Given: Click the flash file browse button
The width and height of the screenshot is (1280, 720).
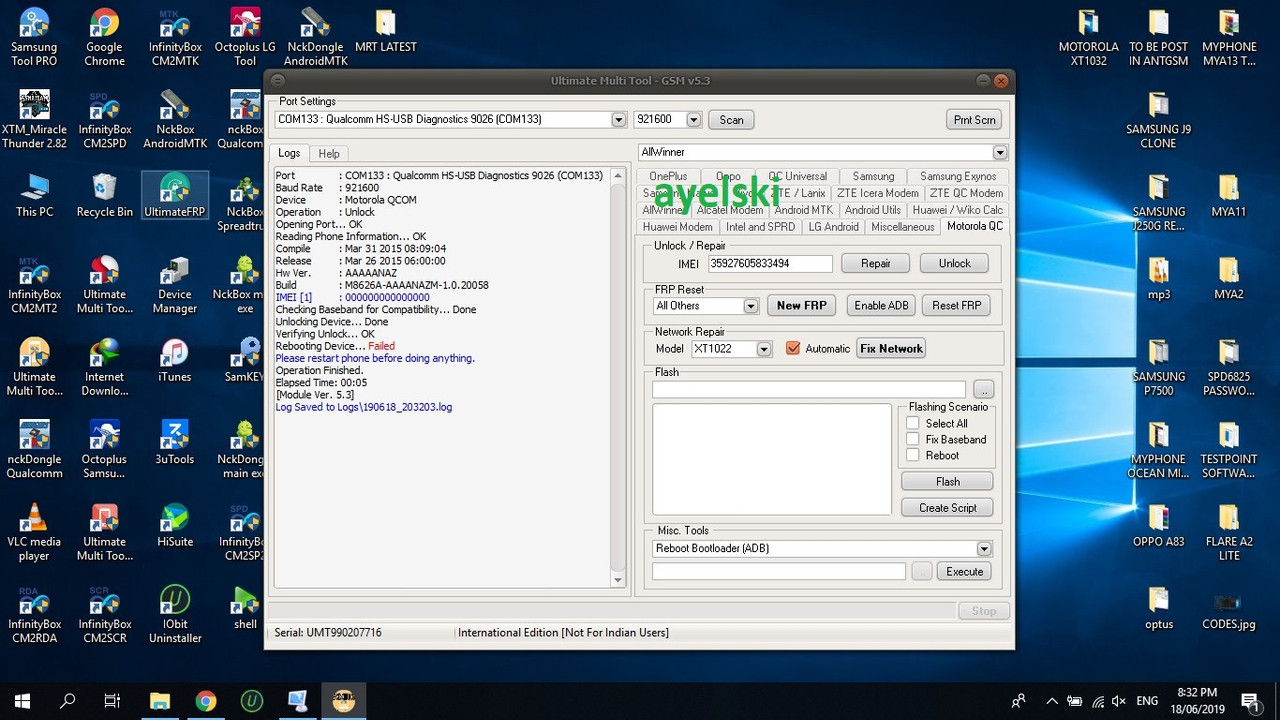Looking at the screenshot, I should click(x=983, y=389).
